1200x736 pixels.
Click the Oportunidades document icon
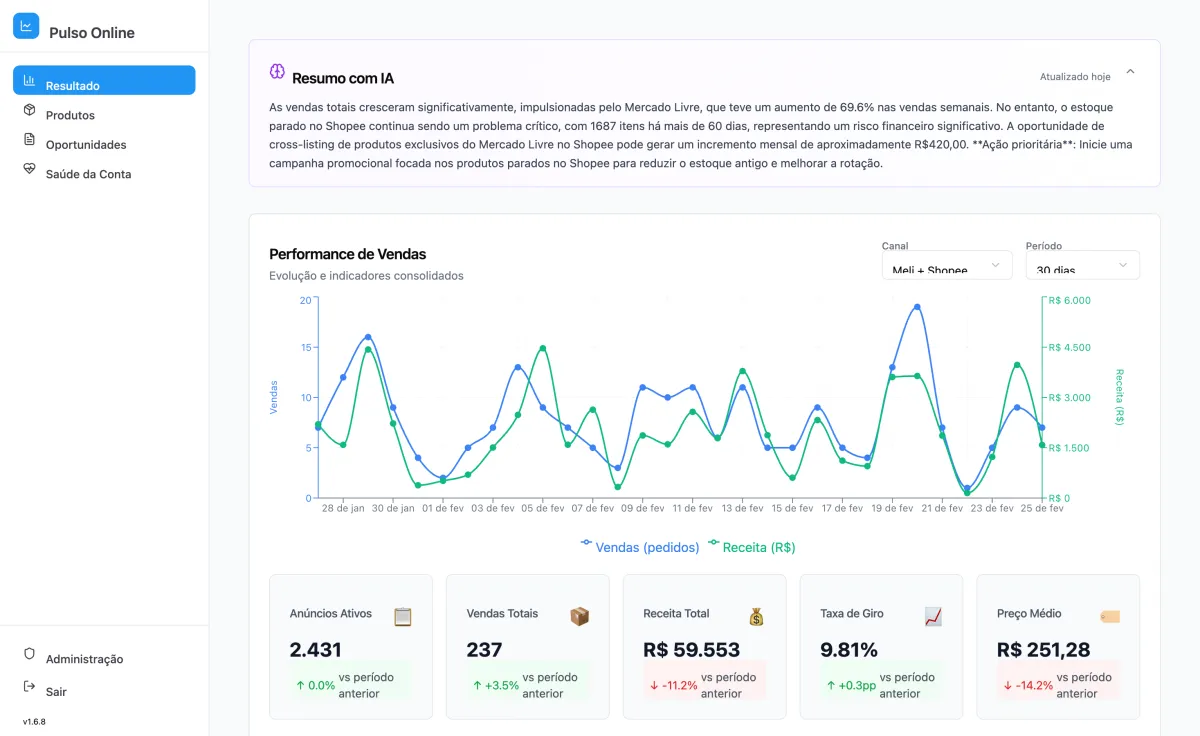[29, 139]
